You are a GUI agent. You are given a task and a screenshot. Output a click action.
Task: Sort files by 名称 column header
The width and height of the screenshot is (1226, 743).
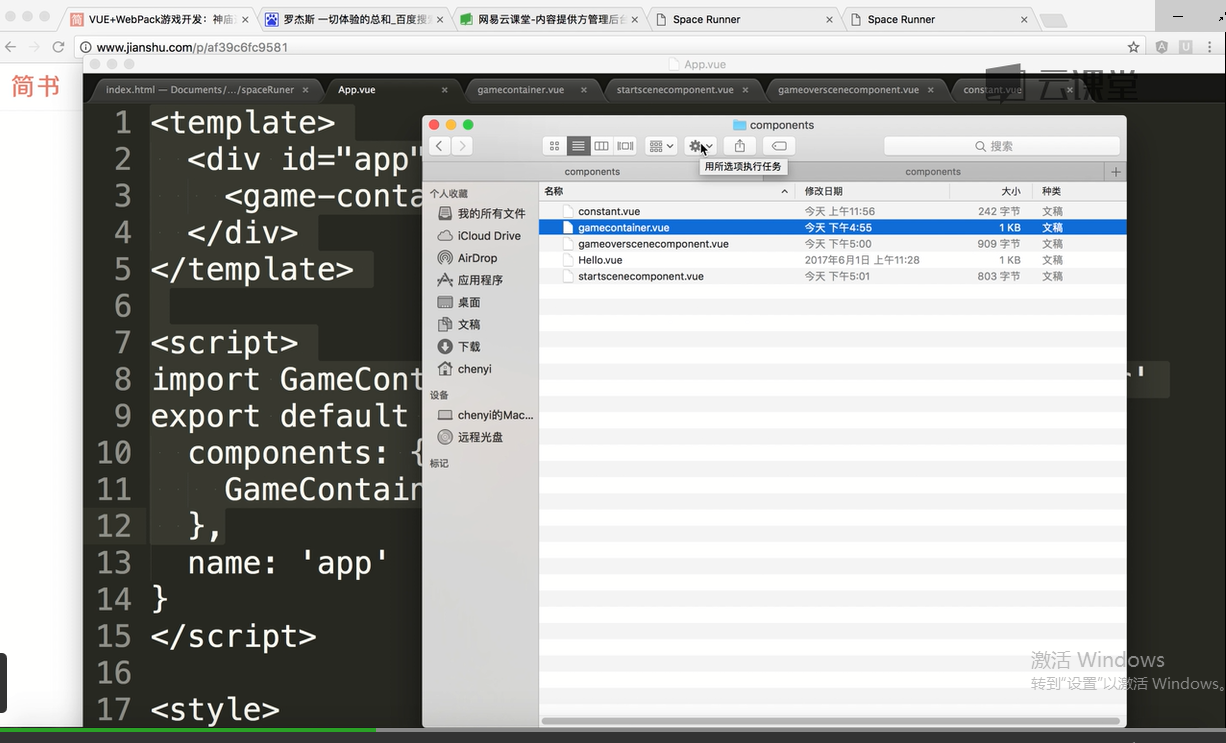pyautogui.click(x=554, y=191)
